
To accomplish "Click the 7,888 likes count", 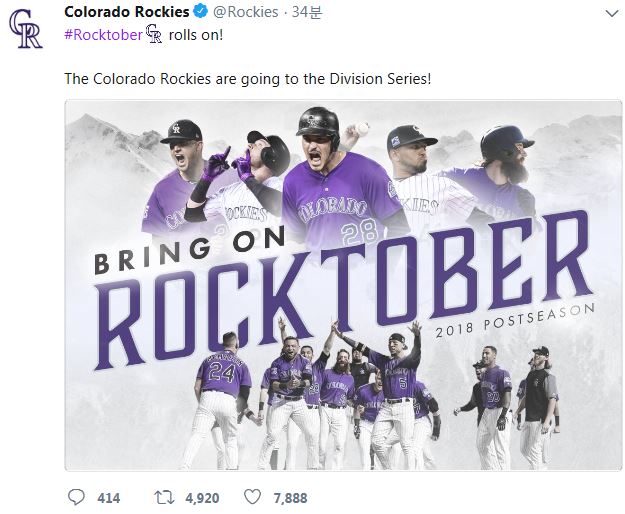I will (x=290, y=497).
